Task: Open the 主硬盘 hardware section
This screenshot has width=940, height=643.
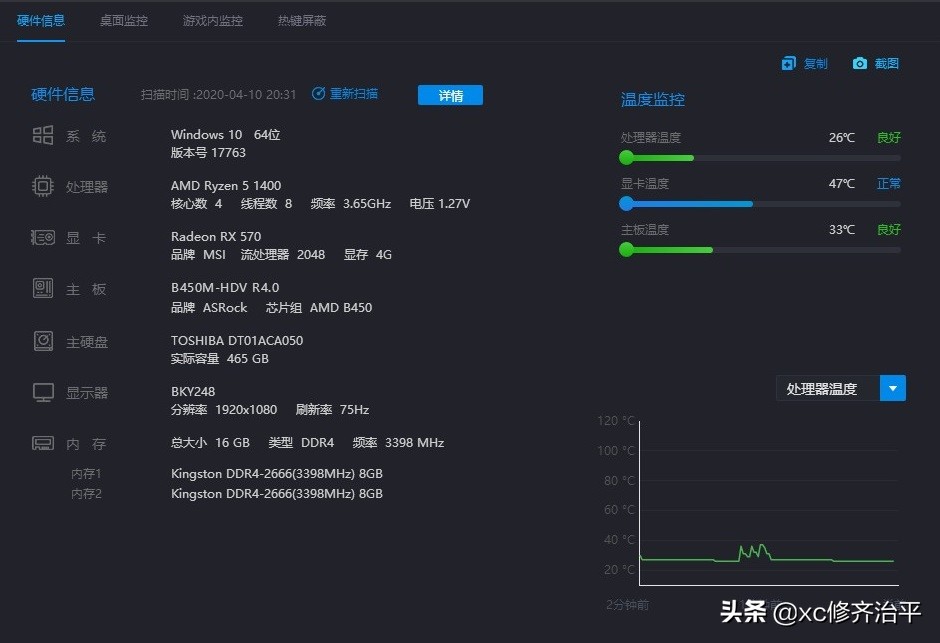Action: pyautogui.click(x=43, y=341)
